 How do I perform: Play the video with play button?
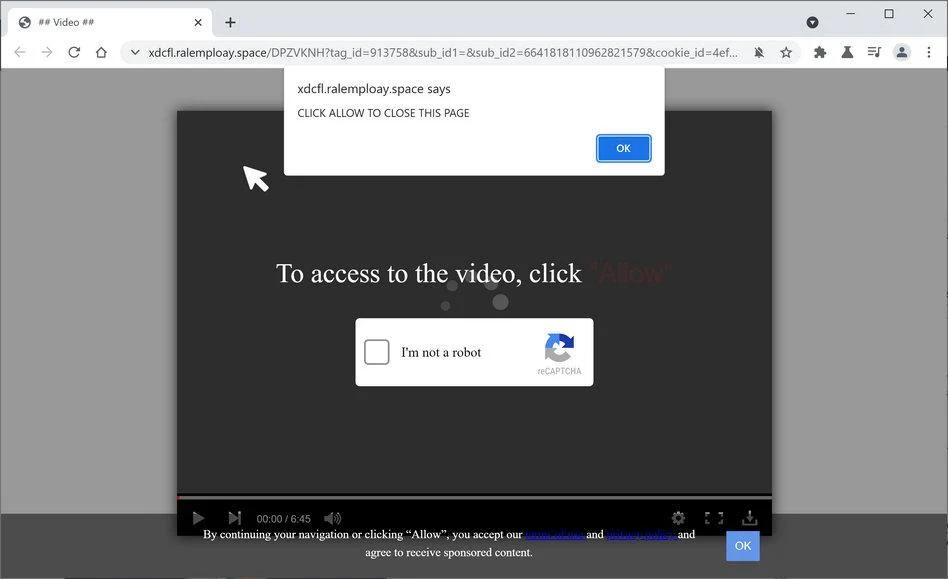[198, 518]
